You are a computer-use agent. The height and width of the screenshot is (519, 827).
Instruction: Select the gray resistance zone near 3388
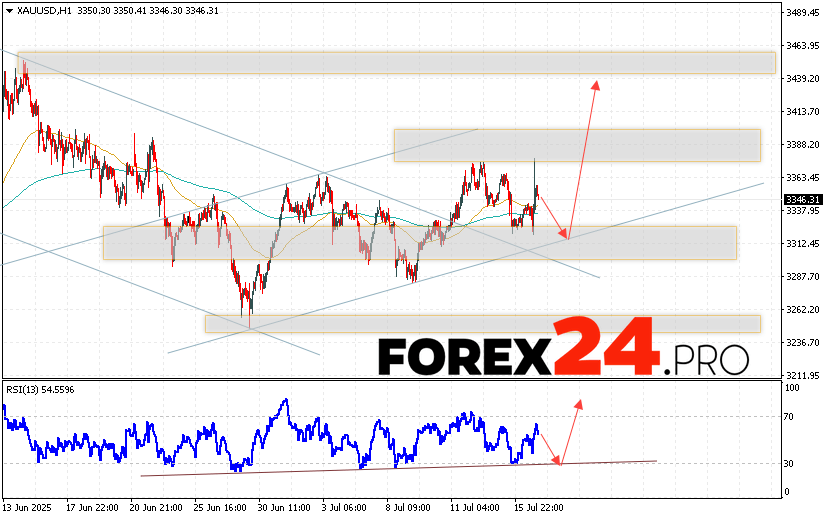click(x=576, y=145)
